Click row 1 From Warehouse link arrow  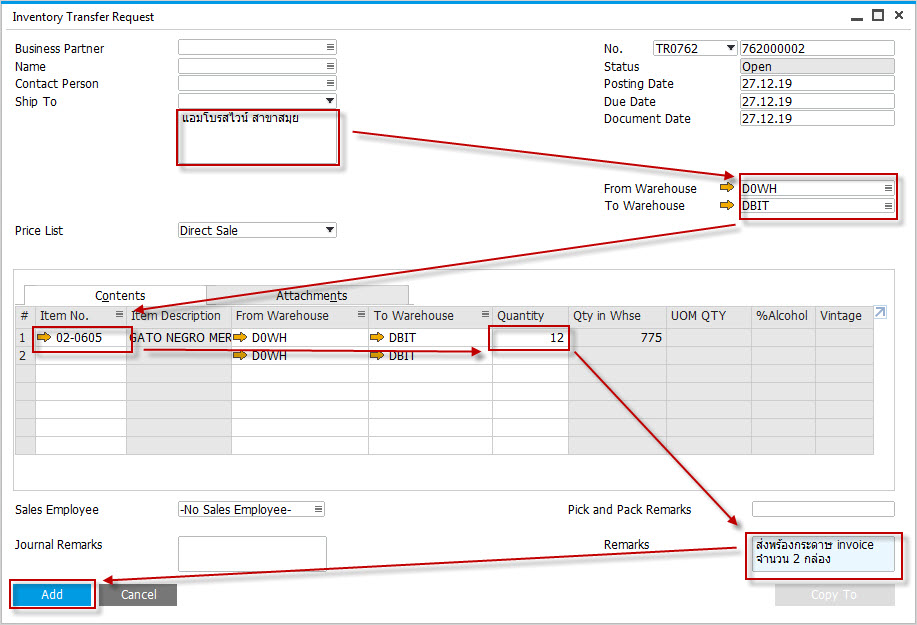(x=240, y=337)
